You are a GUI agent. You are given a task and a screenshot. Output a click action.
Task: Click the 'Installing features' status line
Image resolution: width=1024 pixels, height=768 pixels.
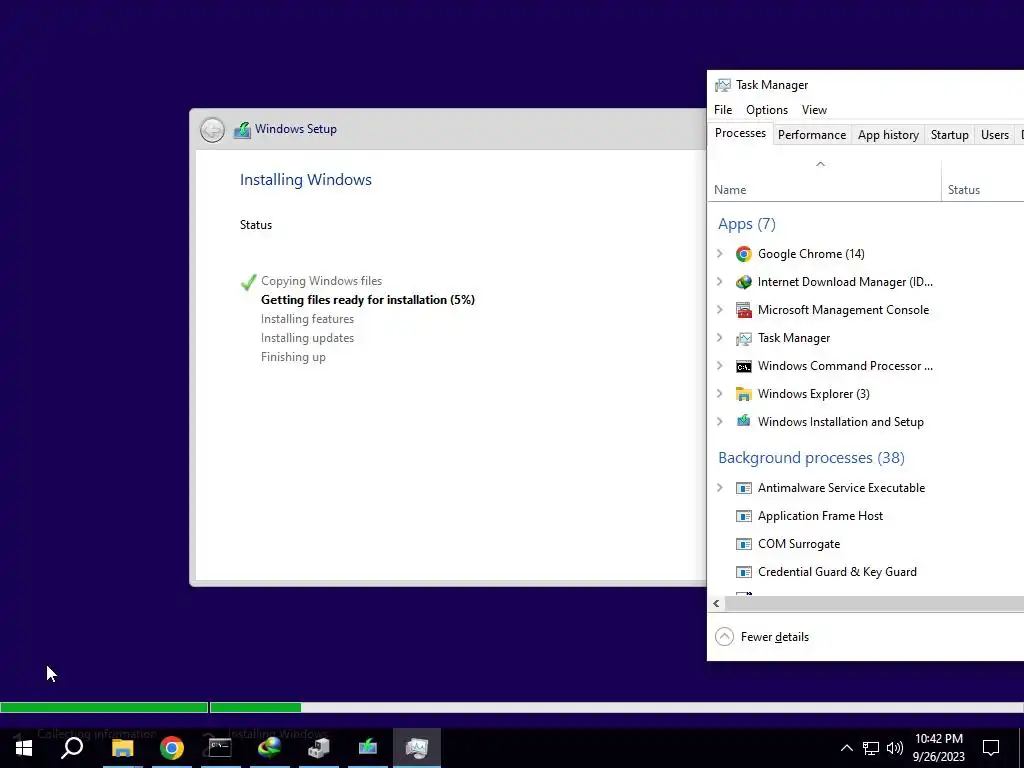tap(307, 319)
